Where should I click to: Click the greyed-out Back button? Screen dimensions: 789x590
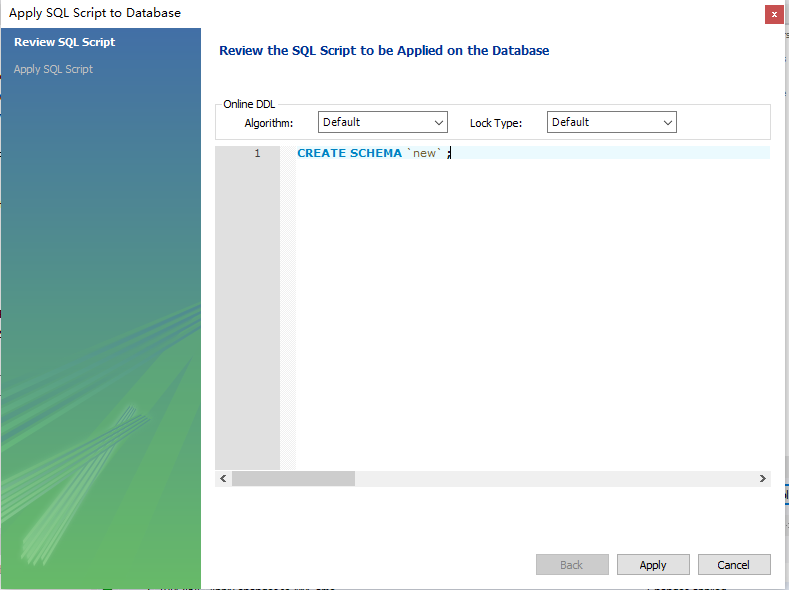click(572, 565)
